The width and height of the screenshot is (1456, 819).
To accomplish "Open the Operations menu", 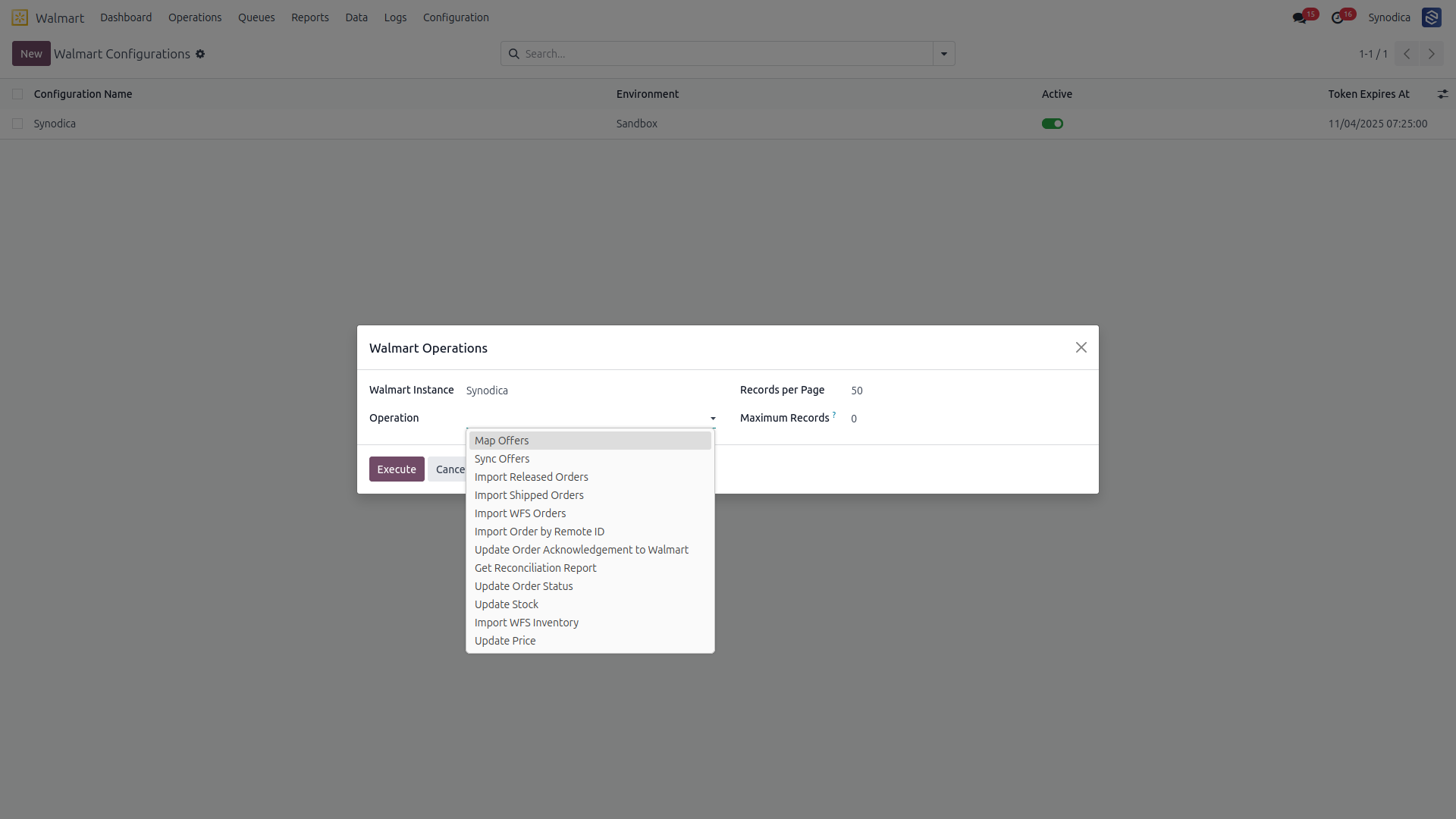I will pos(195,17).
